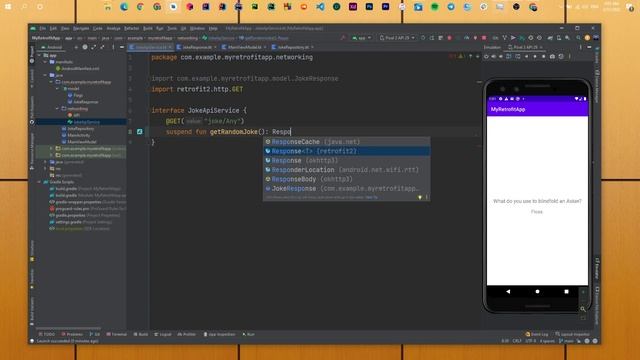Open the Event Log tool window
The height and width of the screenshot is (360, 640).
537,334
